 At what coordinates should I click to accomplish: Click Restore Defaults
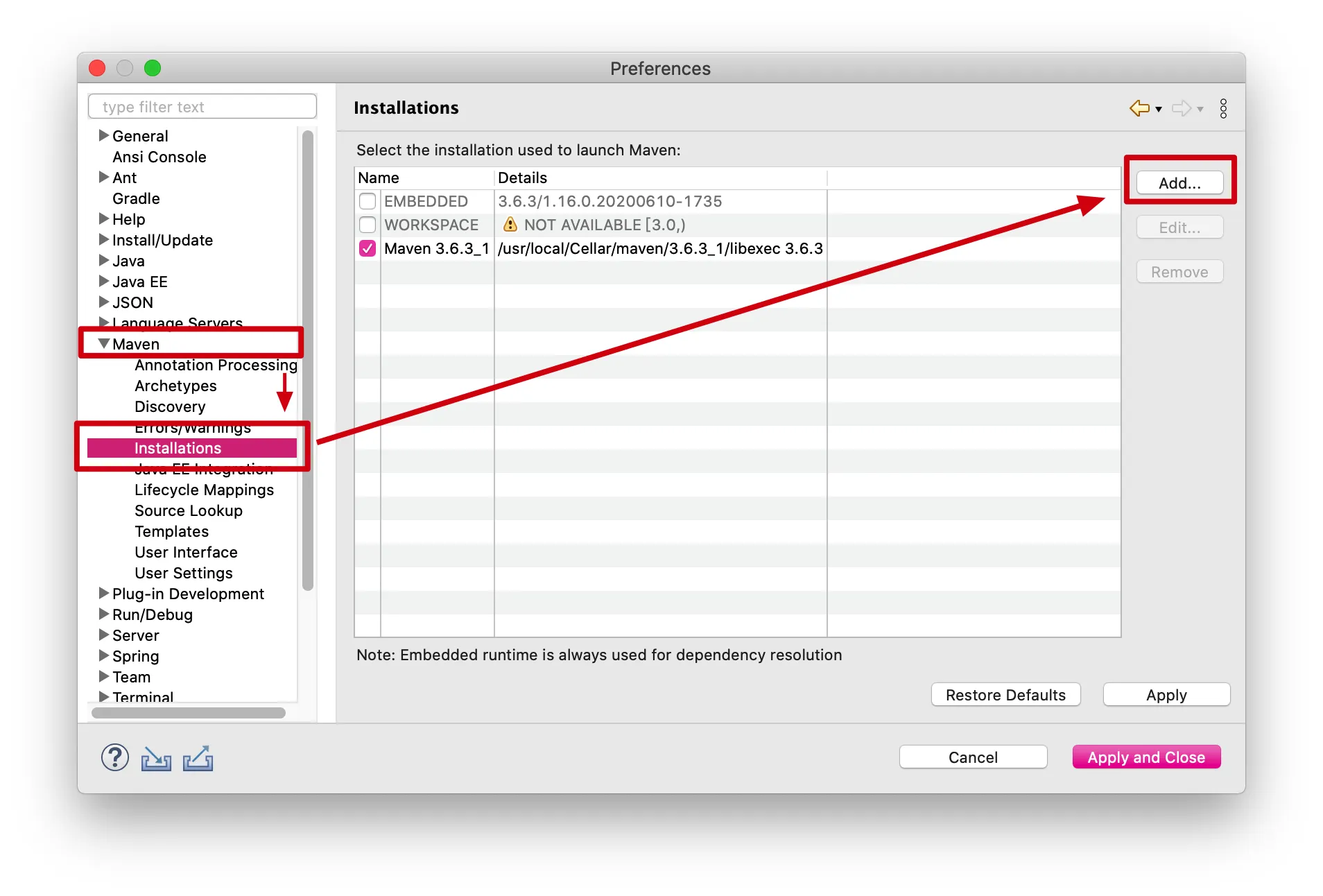(x=1005, y=695)
